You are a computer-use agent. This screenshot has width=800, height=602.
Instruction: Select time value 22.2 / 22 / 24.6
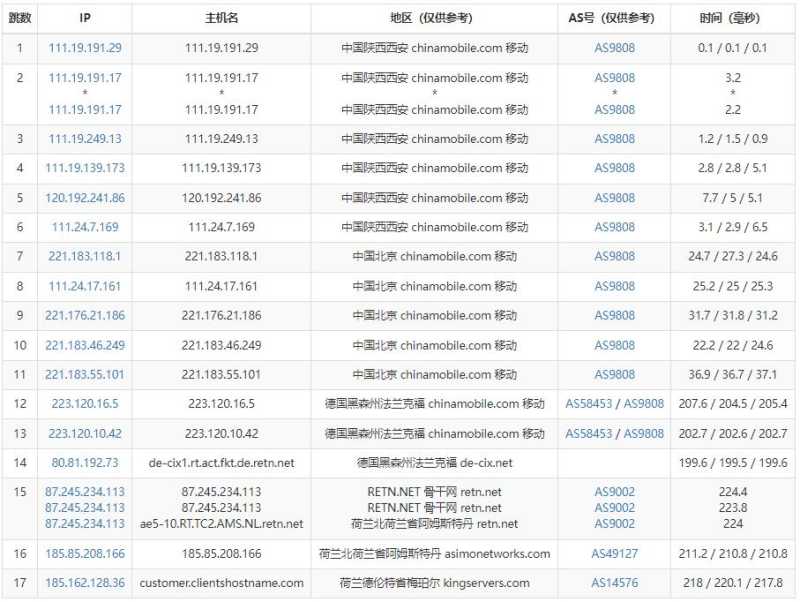tap(733, 345)
